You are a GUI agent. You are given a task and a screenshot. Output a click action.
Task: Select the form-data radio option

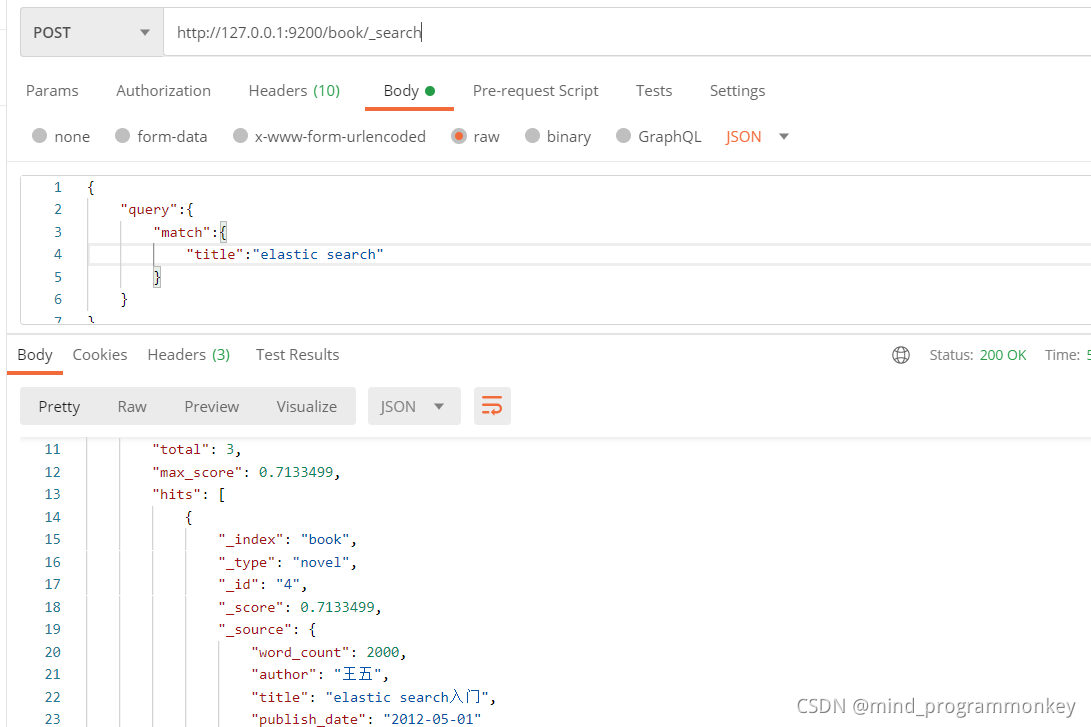tap(122, 136)
